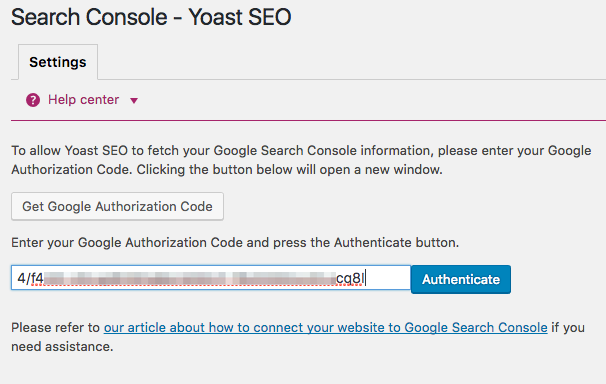
Task: Click the blurred middle portion of authorization code
Action: [x=189, y=278]
